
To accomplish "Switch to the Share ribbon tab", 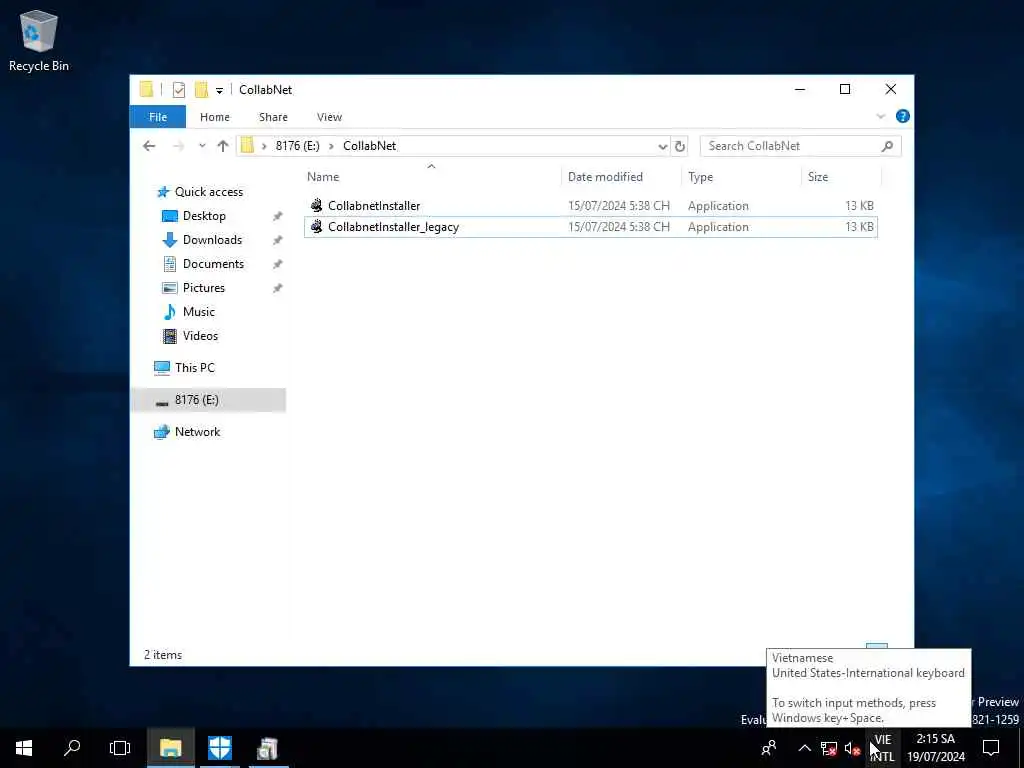I will click(273, 117).
